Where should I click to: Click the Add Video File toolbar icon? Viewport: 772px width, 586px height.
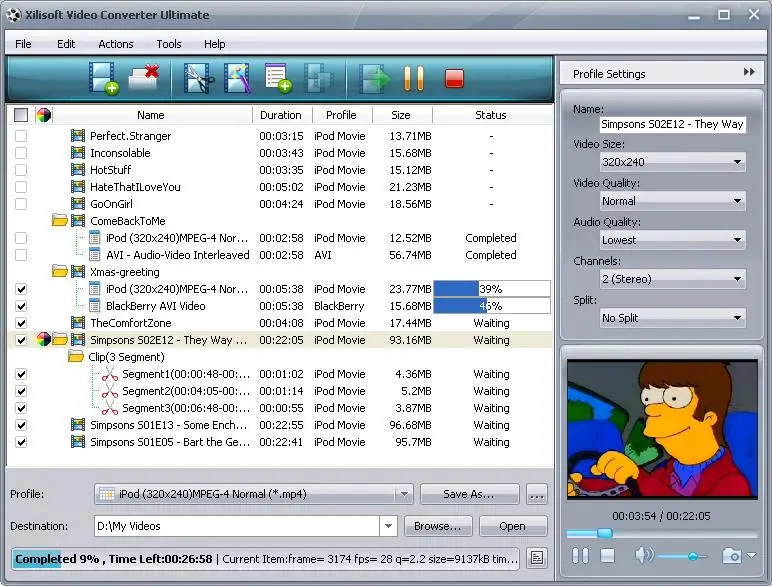tap(103, 78)
